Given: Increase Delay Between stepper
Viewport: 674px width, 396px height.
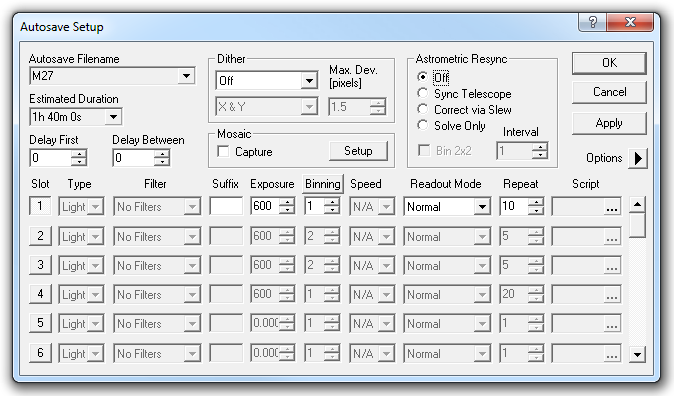Looking at the screenshot, I should tap(162, 154).
